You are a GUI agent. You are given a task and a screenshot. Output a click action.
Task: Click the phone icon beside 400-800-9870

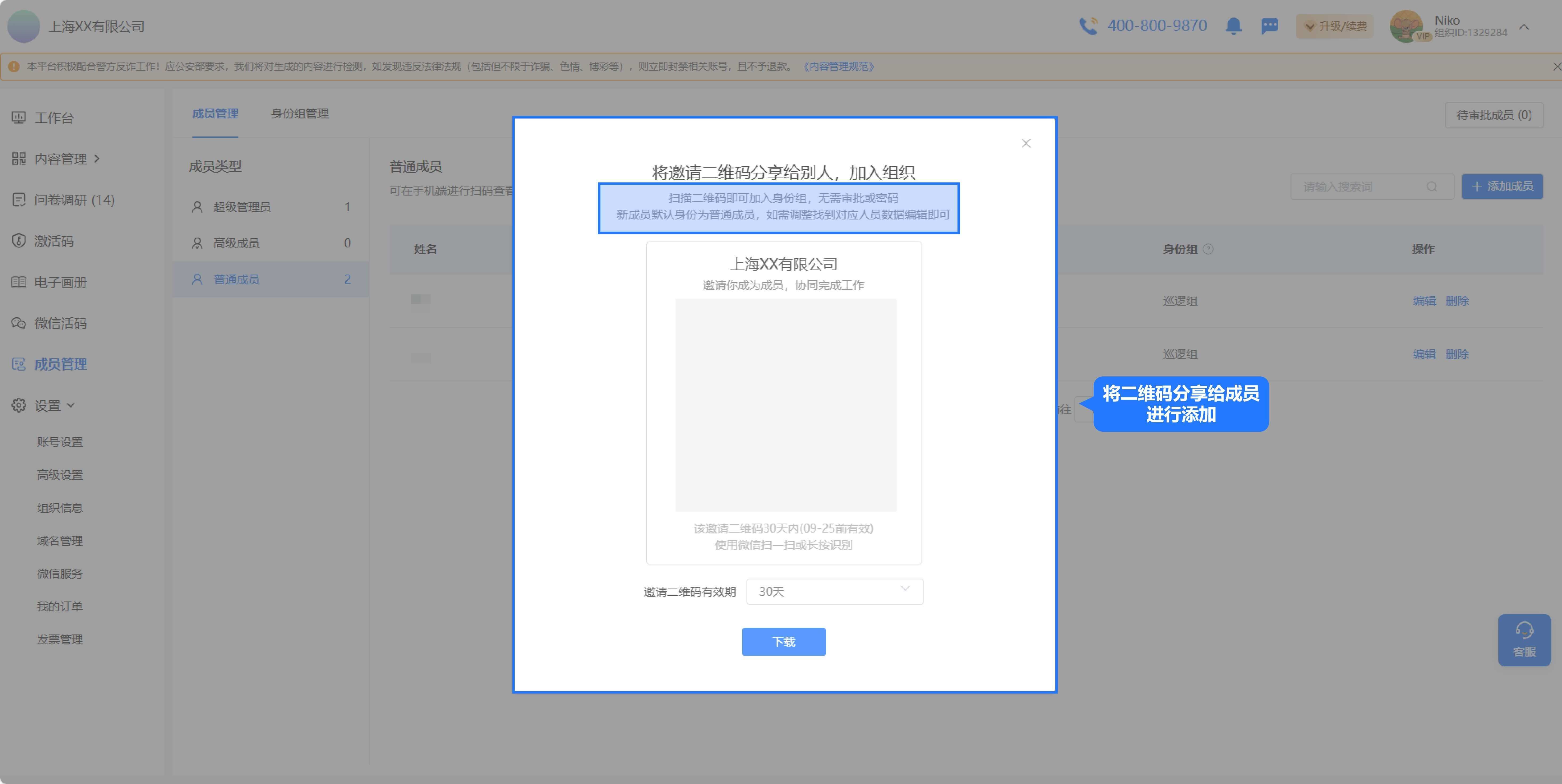pos(1088,26)
